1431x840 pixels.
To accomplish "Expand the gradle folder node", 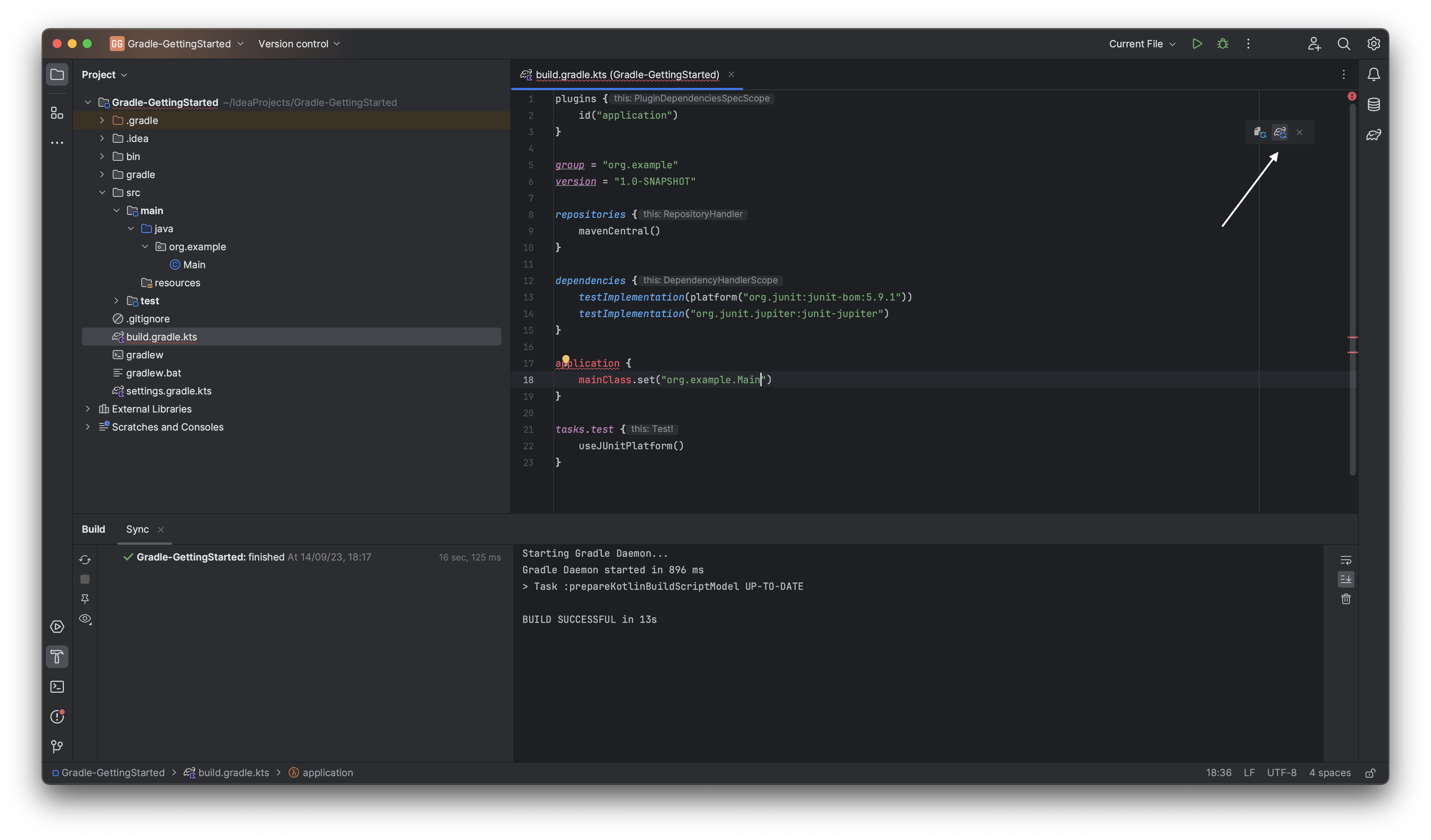I will (x=101, y=174).
